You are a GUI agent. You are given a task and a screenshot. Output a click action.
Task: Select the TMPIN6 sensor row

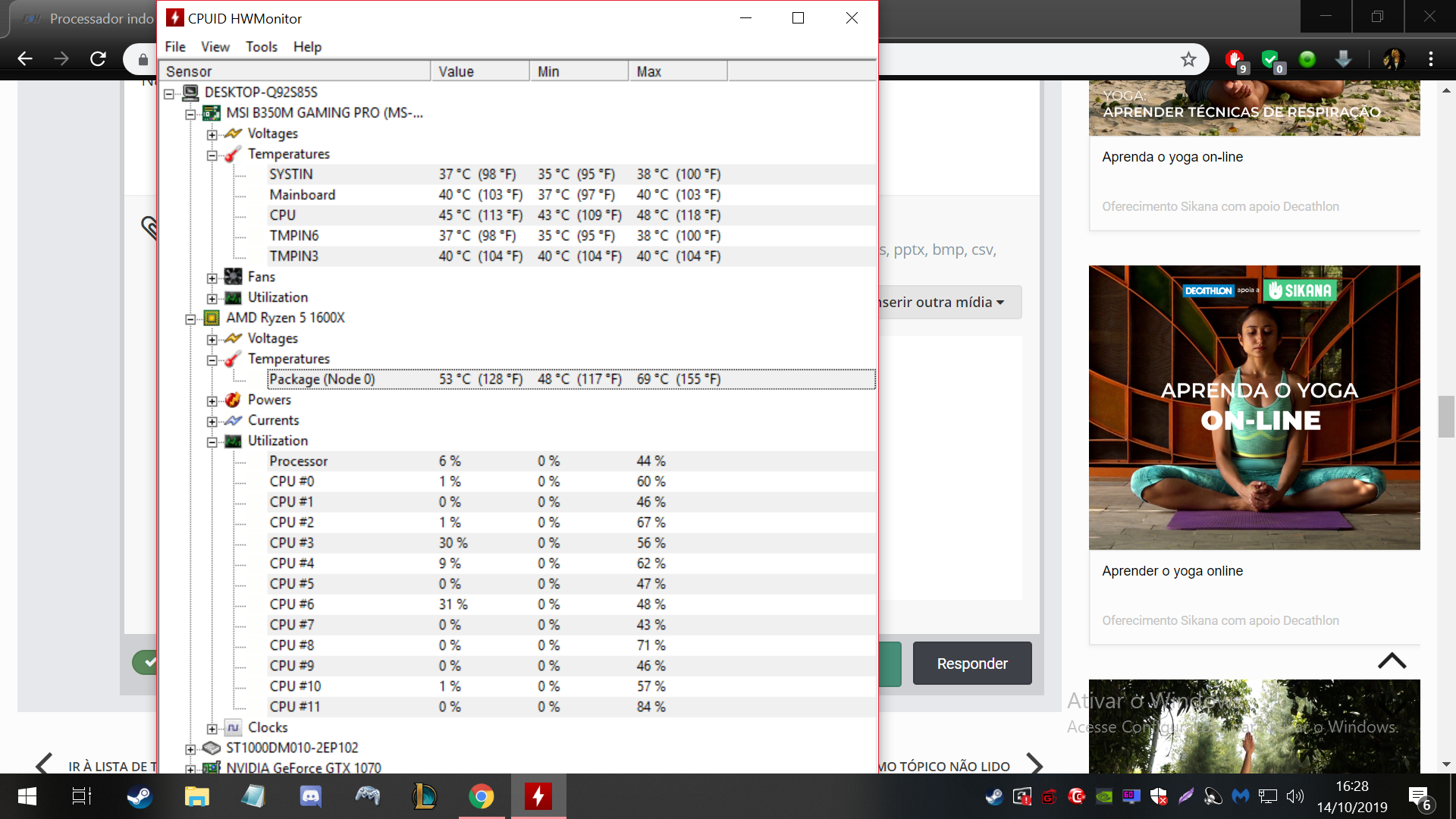[x=572, y=236]
